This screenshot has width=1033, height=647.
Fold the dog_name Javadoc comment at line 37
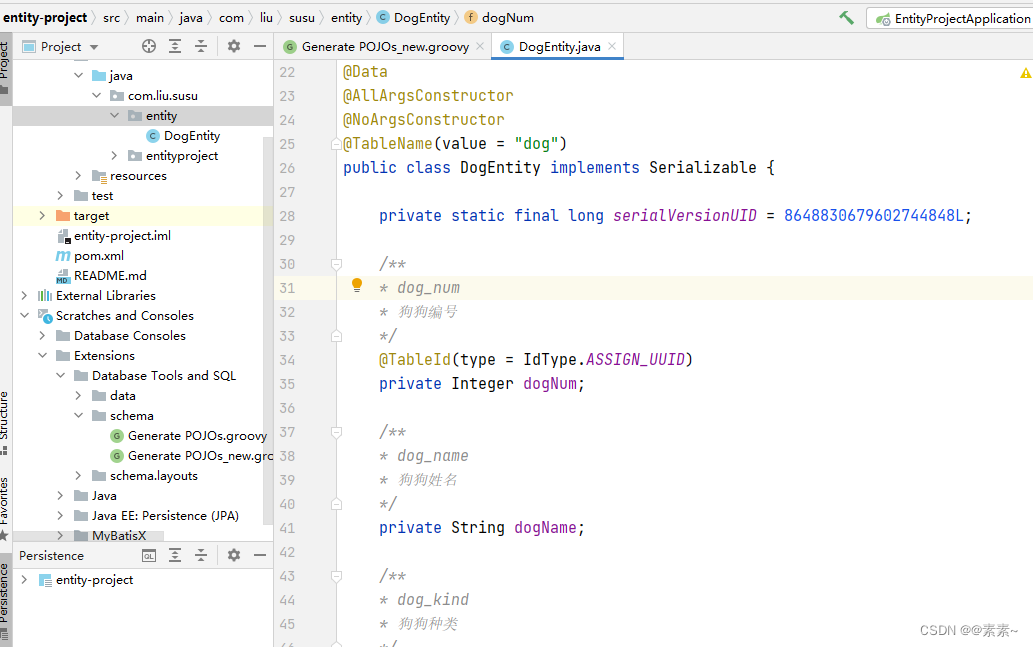pos(336,432)
